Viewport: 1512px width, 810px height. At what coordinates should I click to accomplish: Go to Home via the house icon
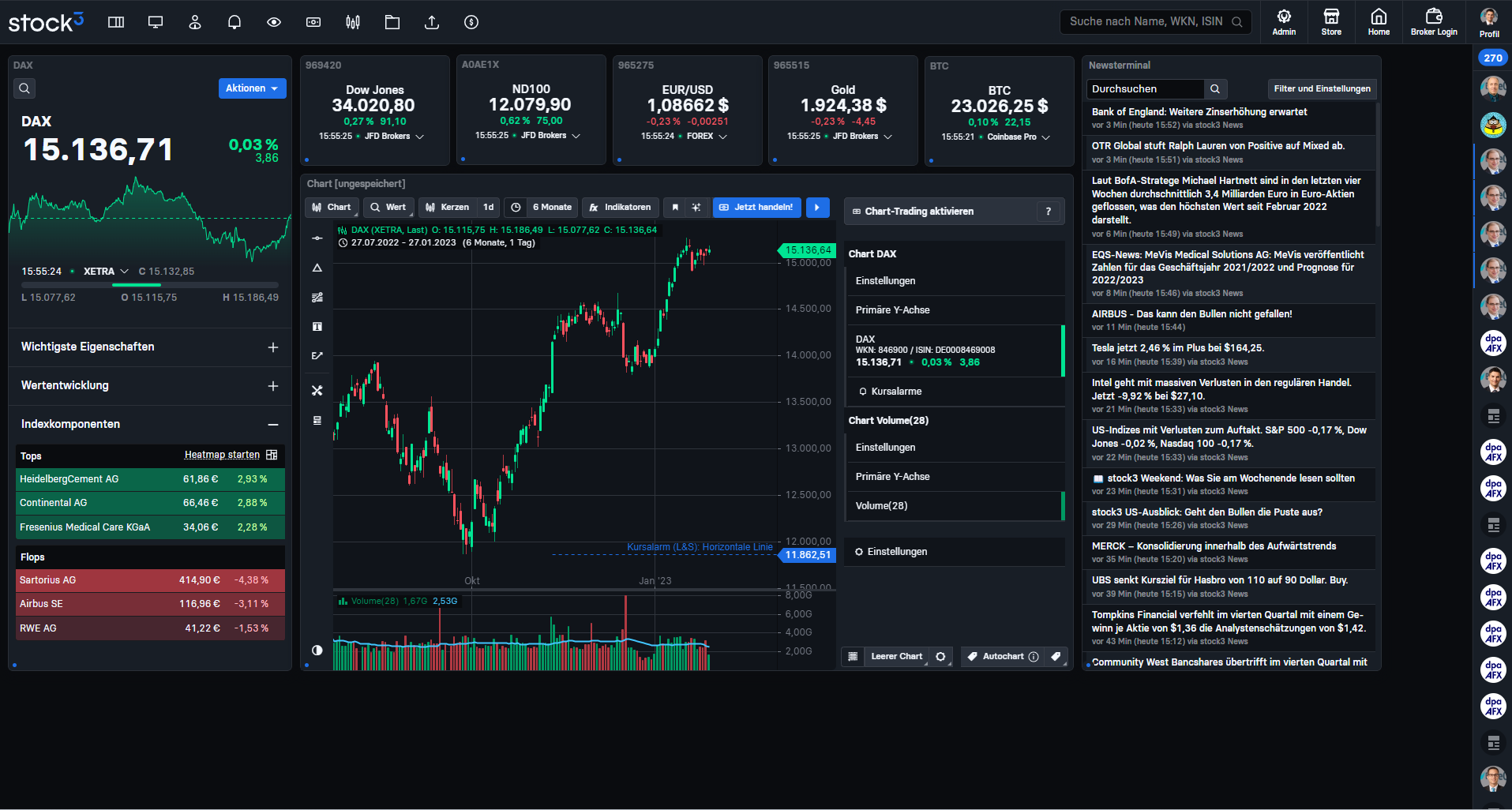click(x=1379, y=21)
